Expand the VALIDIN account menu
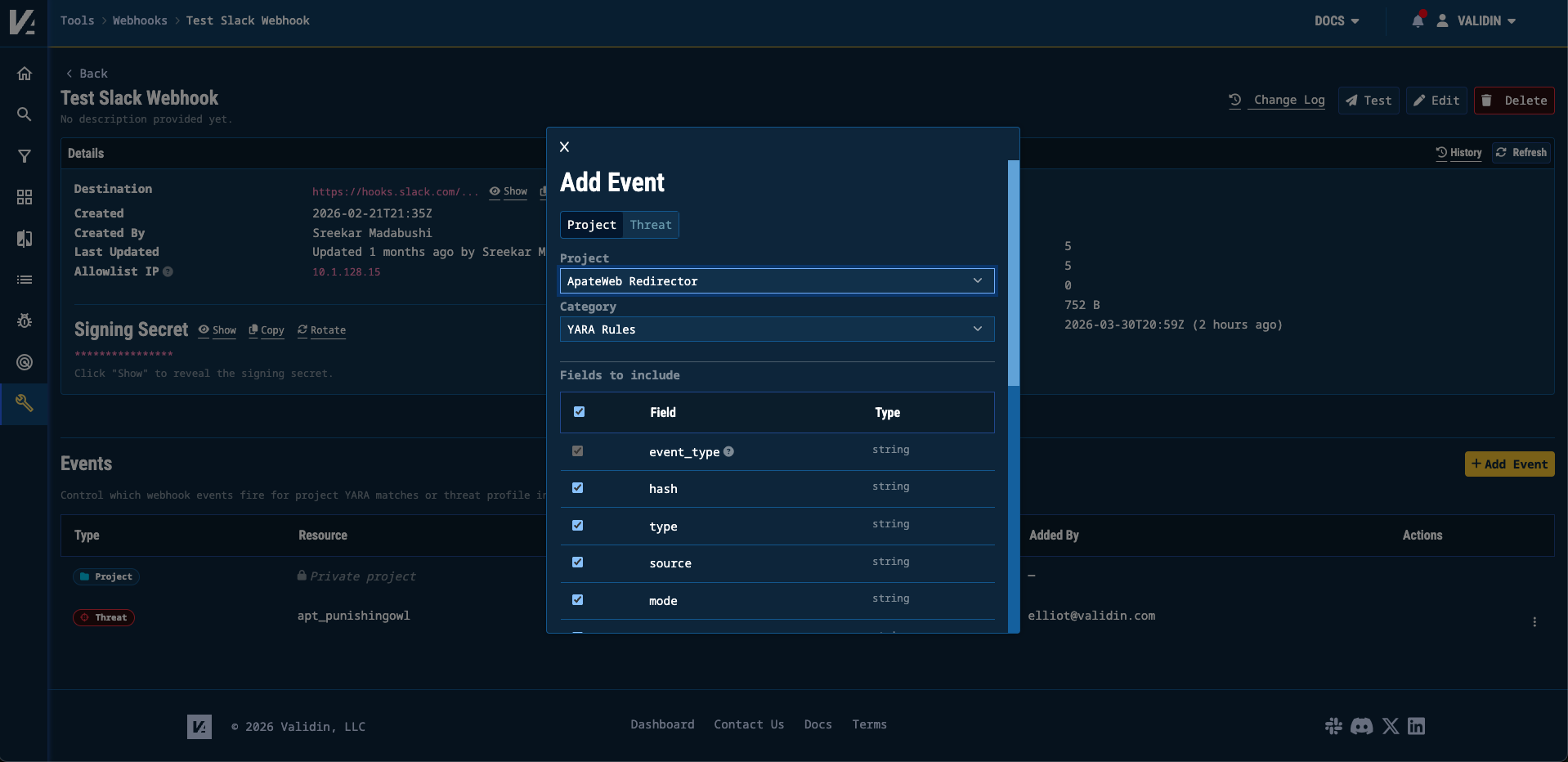The image size is (1568, 762). coord(1480,20)
